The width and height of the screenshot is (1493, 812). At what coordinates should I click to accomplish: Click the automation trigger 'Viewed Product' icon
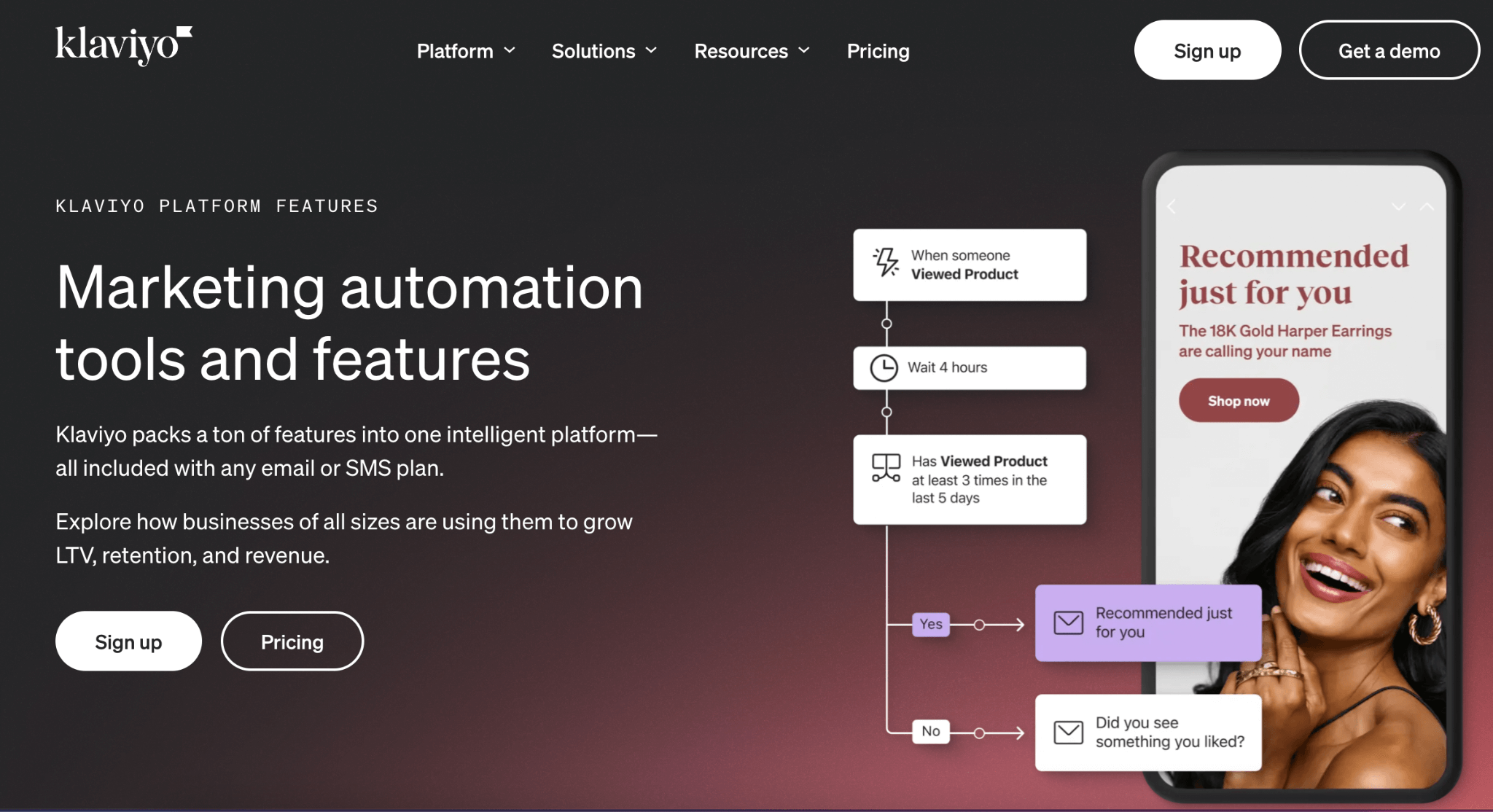(x=885, y=263)
